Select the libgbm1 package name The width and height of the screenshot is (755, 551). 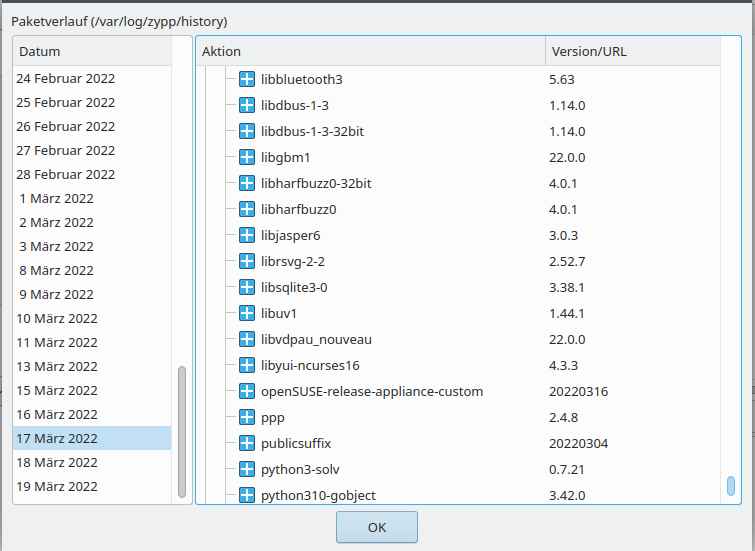point(286,157)
